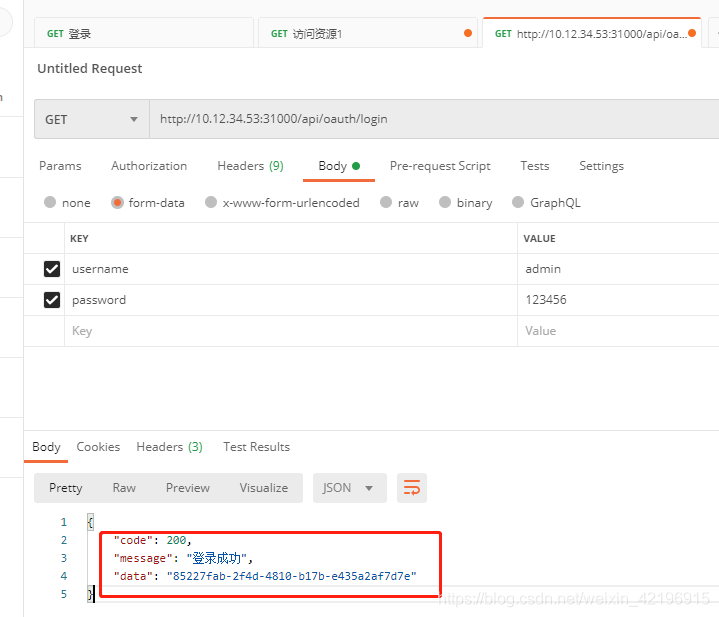Select the x-www-form-urlencoded radio button
This screenshot has height=617, width=719.
[x=211, y=202]
